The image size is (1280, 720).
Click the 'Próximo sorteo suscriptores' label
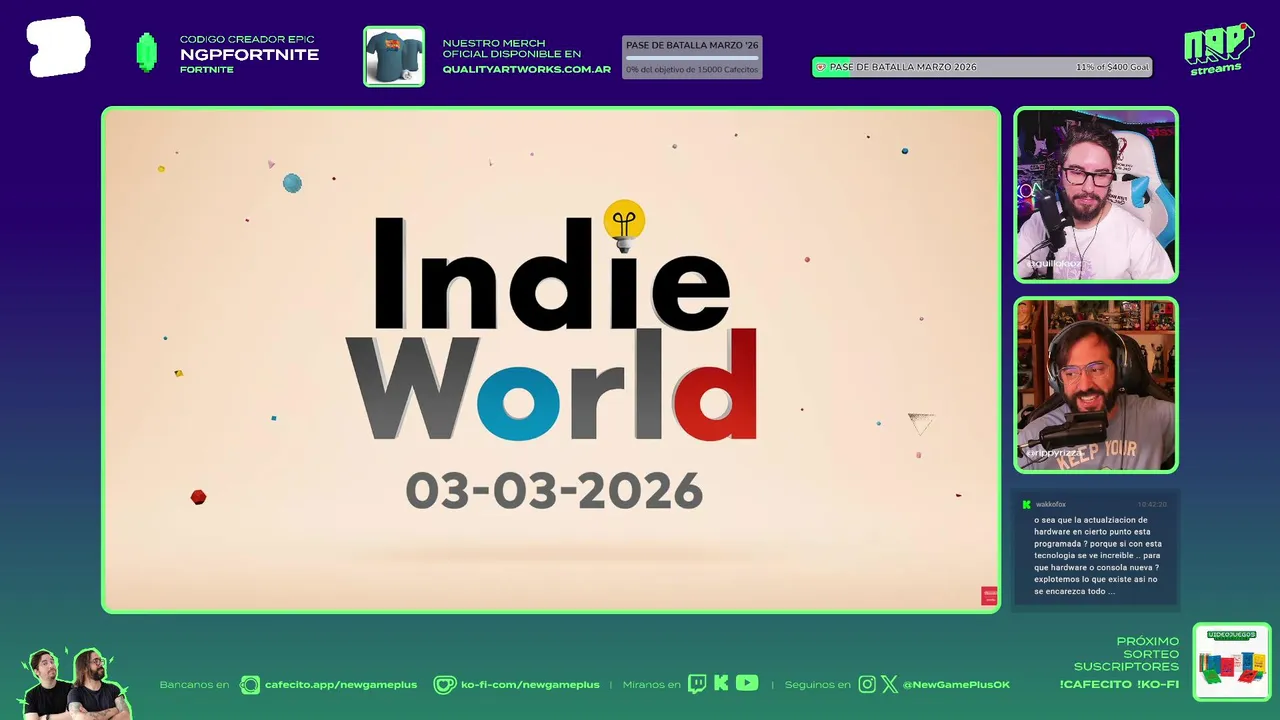(1127, 654)
